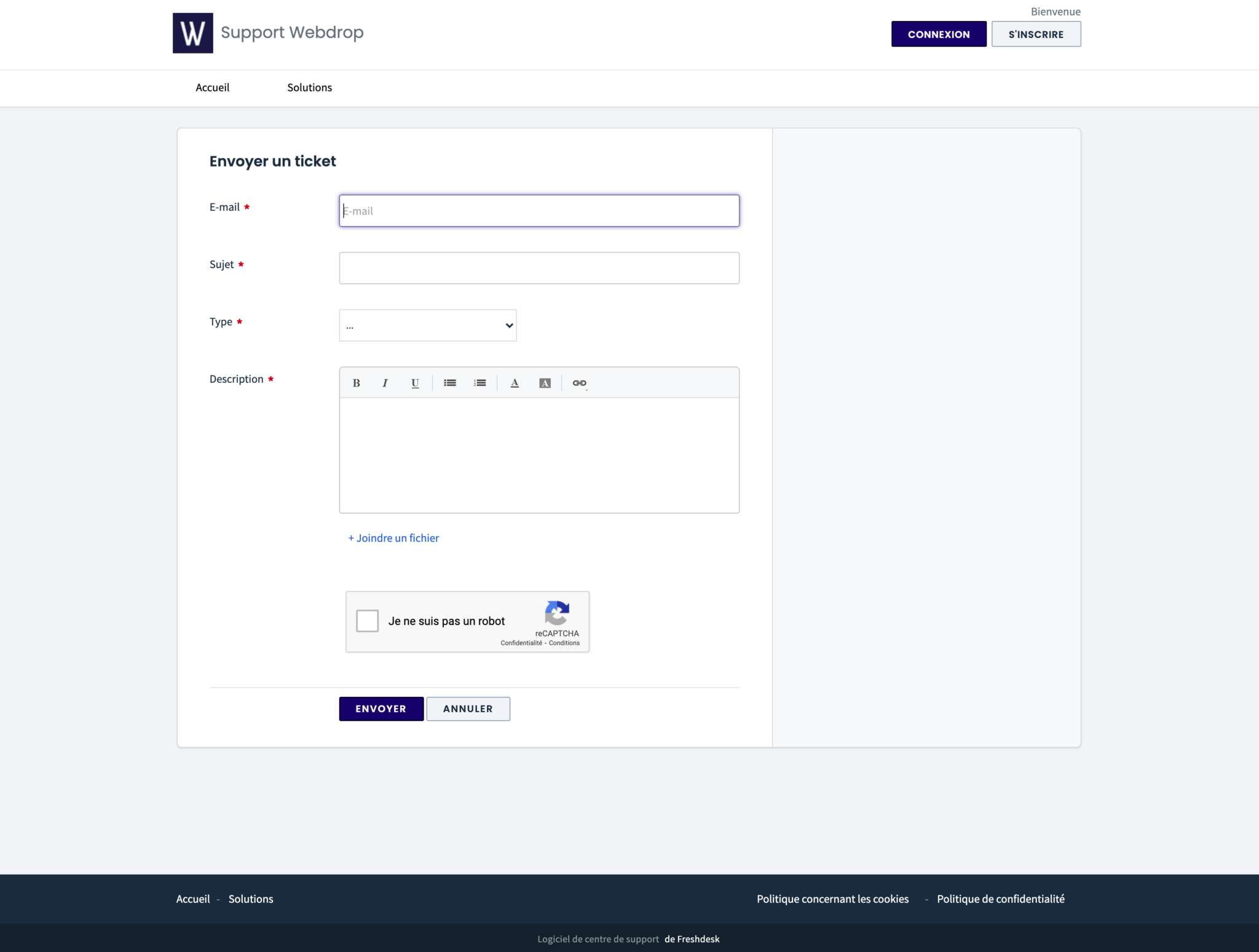Open the text color tool
The image size is (1259, 952).
coord(515,382)
